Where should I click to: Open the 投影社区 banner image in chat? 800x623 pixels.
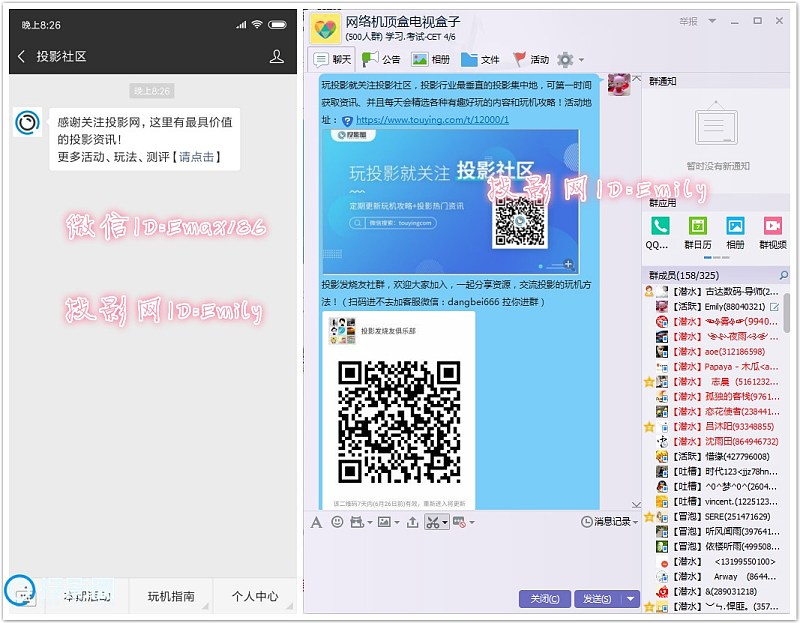pyautogui.click(x=451, y=201)
